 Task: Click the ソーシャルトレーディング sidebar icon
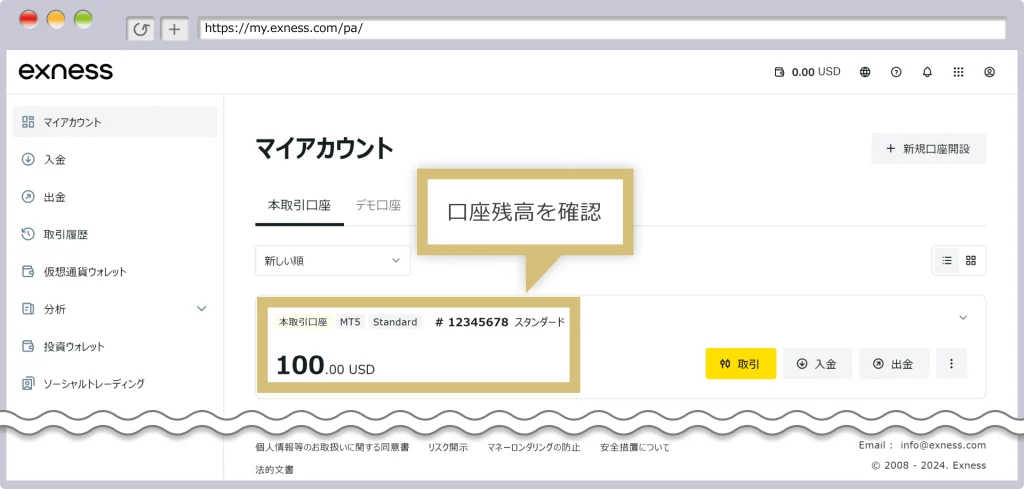point(27,384)
